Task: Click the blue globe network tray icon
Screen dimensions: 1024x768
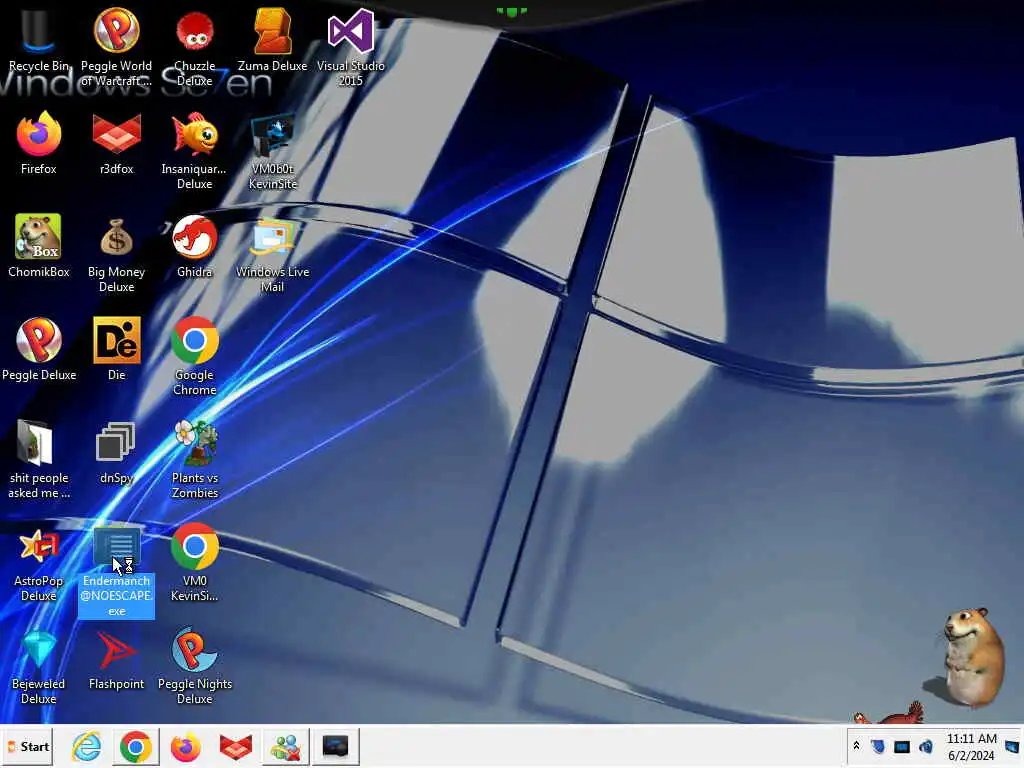Action: (x=925, y=746)
